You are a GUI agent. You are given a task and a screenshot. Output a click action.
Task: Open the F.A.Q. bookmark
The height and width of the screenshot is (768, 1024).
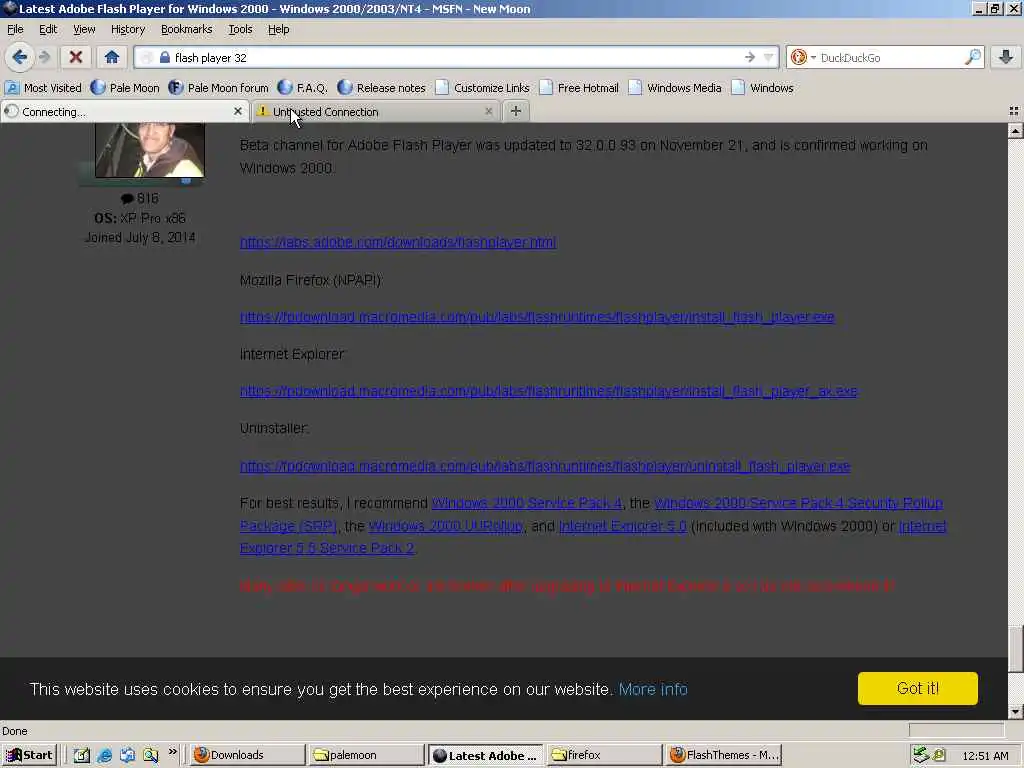(x=302, y=88)
